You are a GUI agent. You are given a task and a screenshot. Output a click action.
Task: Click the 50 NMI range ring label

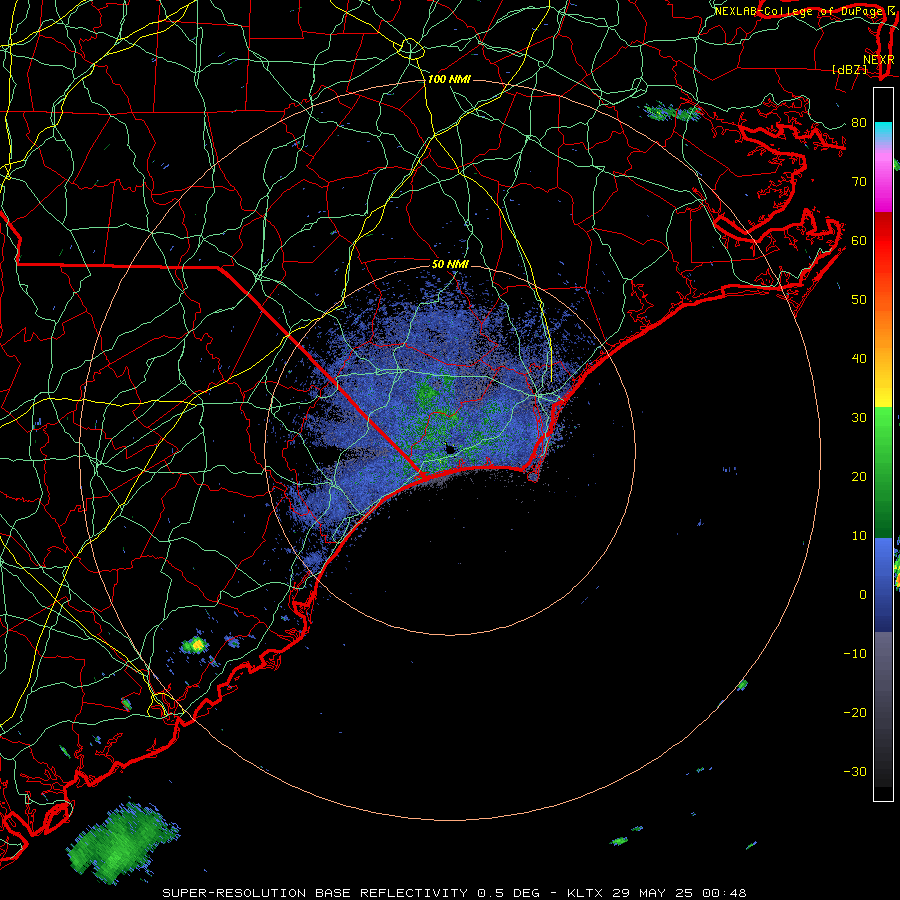tap(450, 265)
